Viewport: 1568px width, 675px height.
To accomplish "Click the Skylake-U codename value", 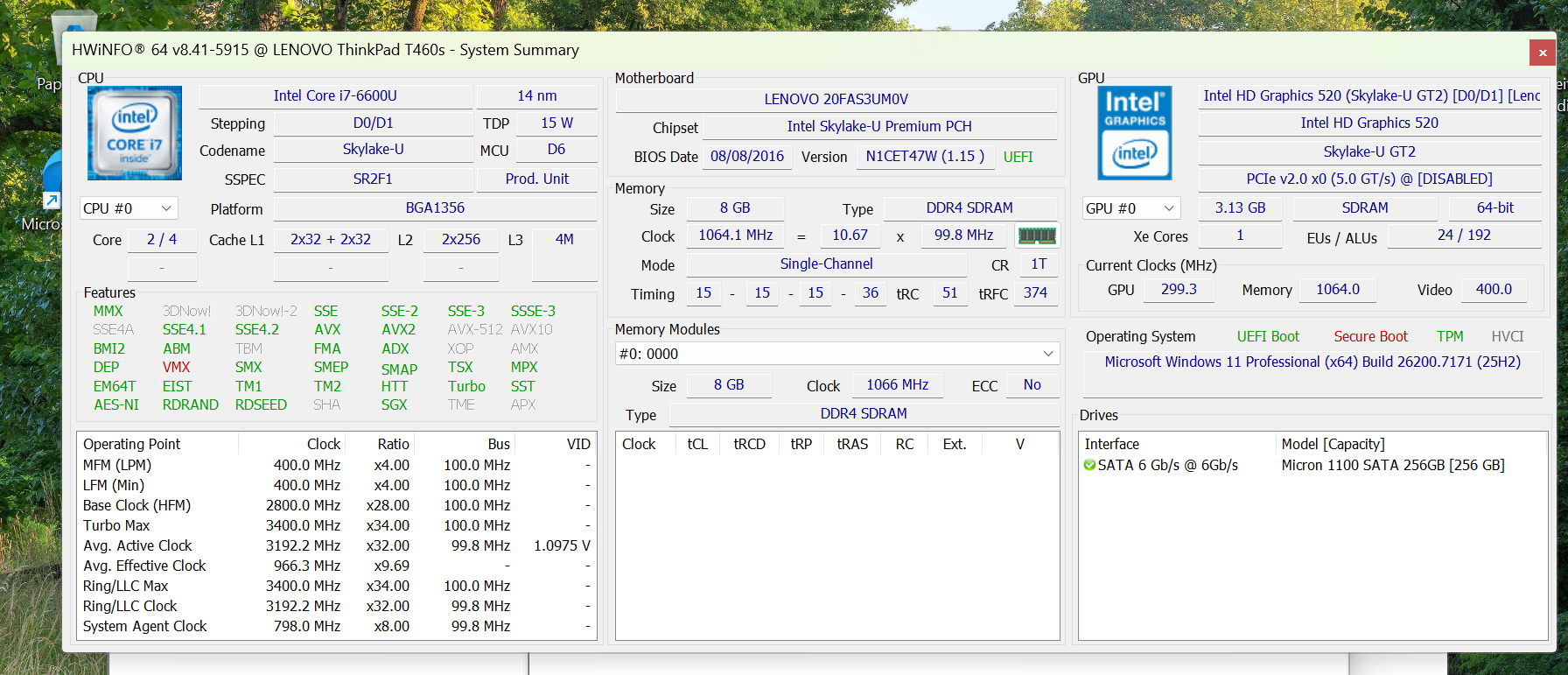I will pos(373,150).
